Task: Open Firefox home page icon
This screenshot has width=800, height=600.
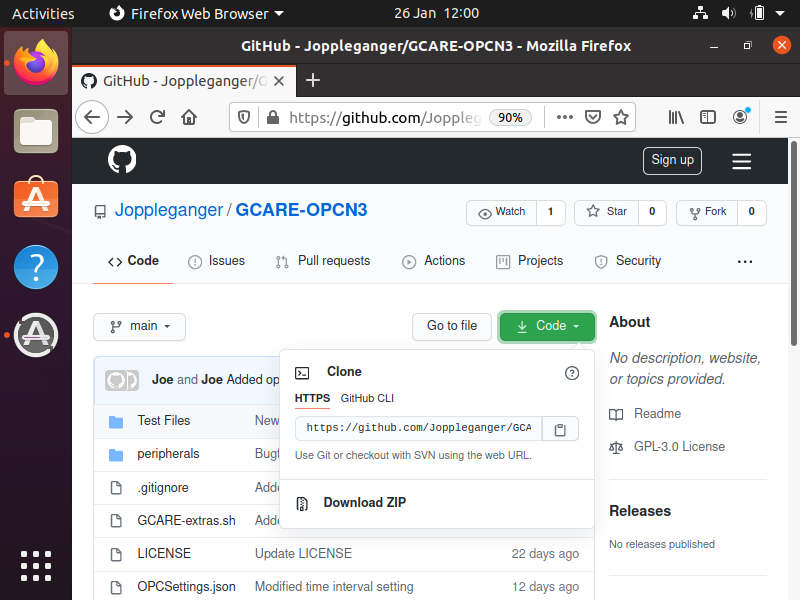Action: tap(189, 118)
